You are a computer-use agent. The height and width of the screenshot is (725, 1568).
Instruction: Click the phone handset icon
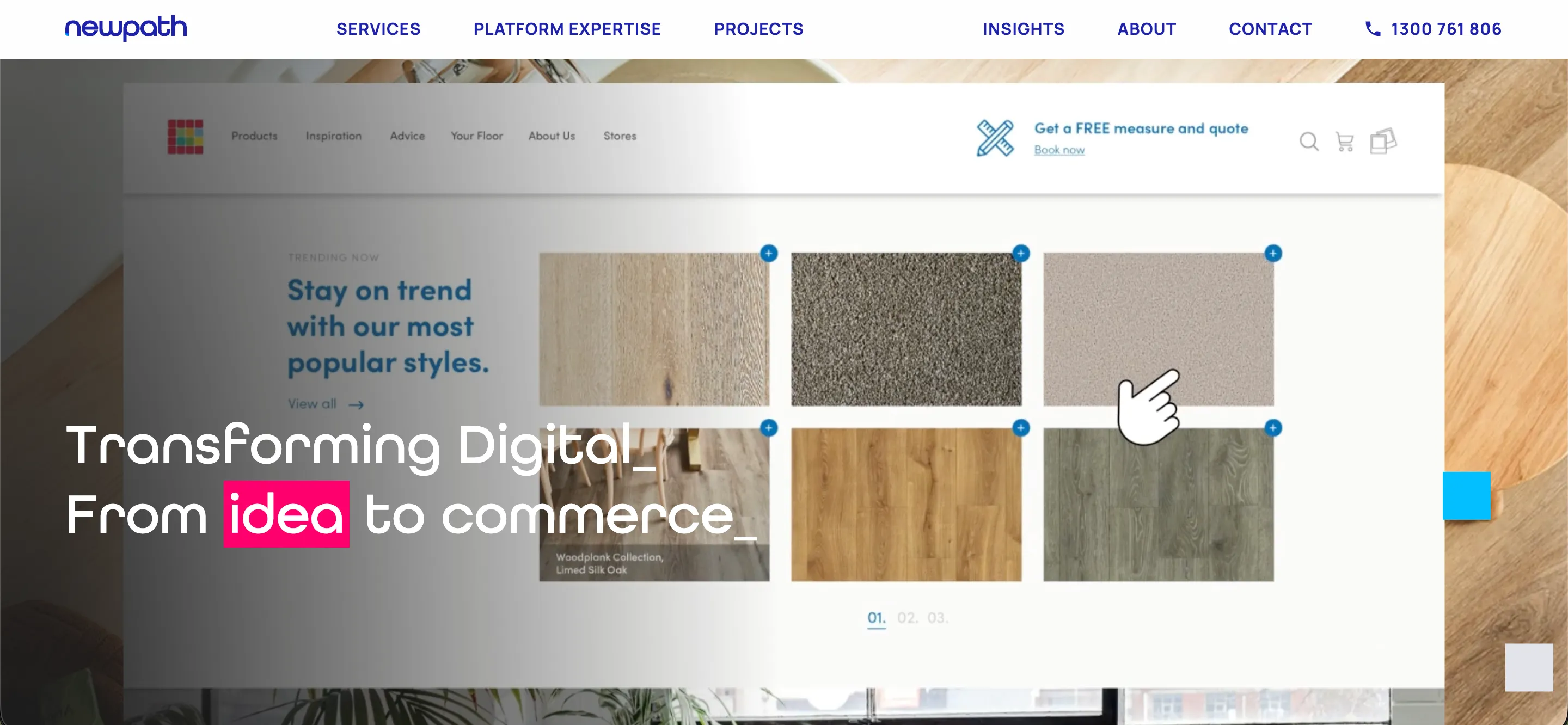tap(1373, 29)
